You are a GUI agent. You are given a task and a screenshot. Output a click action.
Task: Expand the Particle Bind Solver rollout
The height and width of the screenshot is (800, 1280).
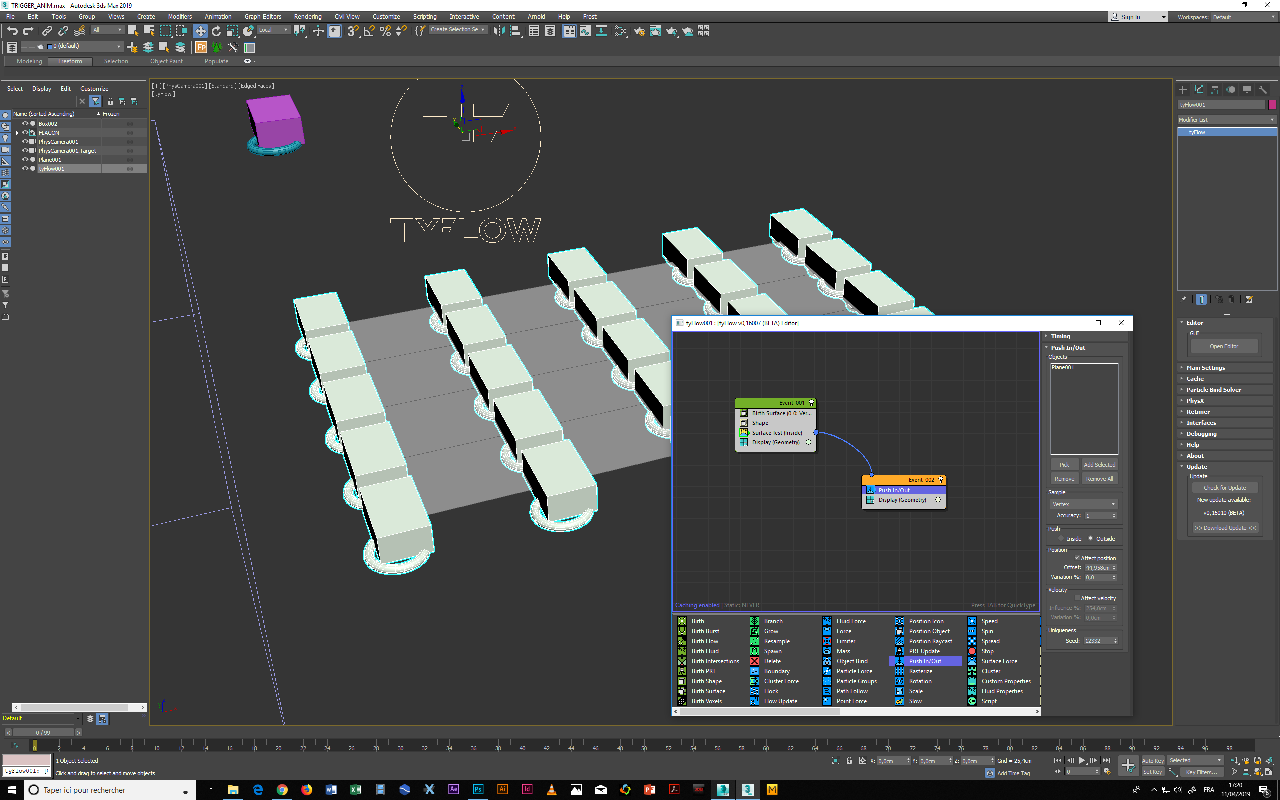click(1227, 390)
